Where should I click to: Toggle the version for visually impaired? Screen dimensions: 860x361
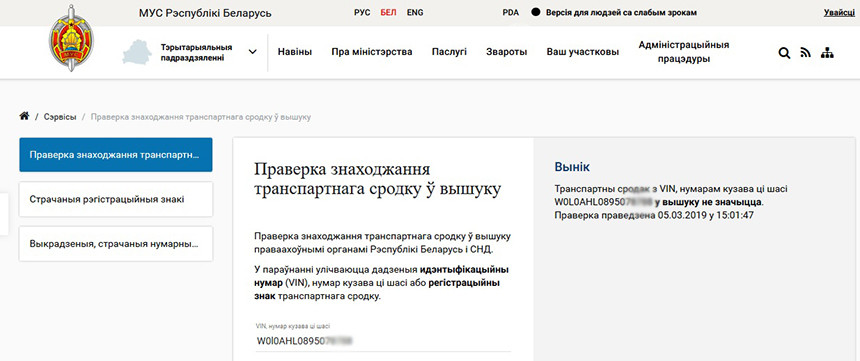[x=614, y=12]
